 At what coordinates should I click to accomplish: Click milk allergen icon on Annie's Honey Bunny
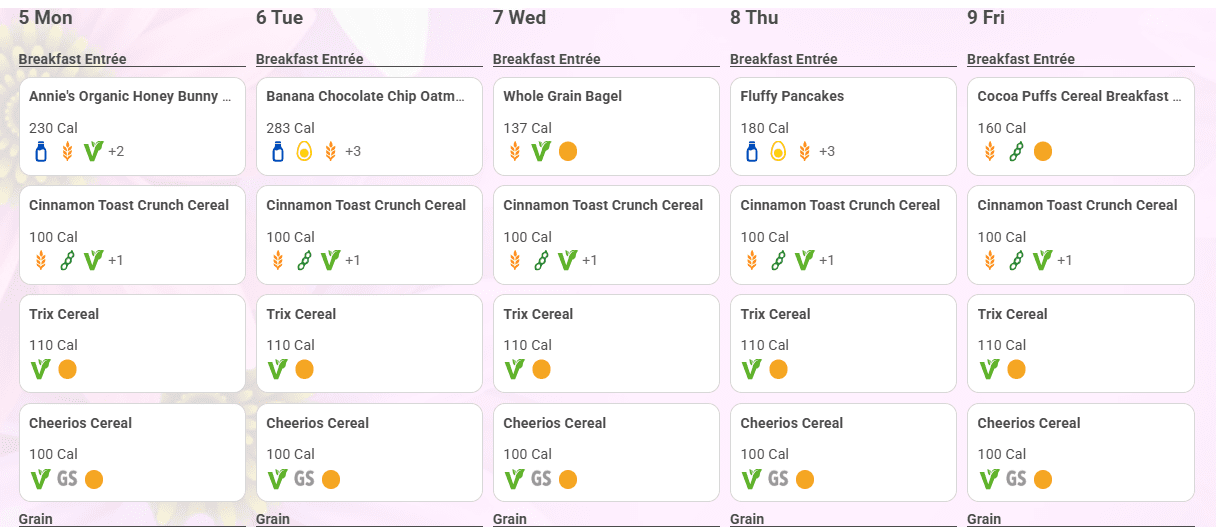pos(40,151)
